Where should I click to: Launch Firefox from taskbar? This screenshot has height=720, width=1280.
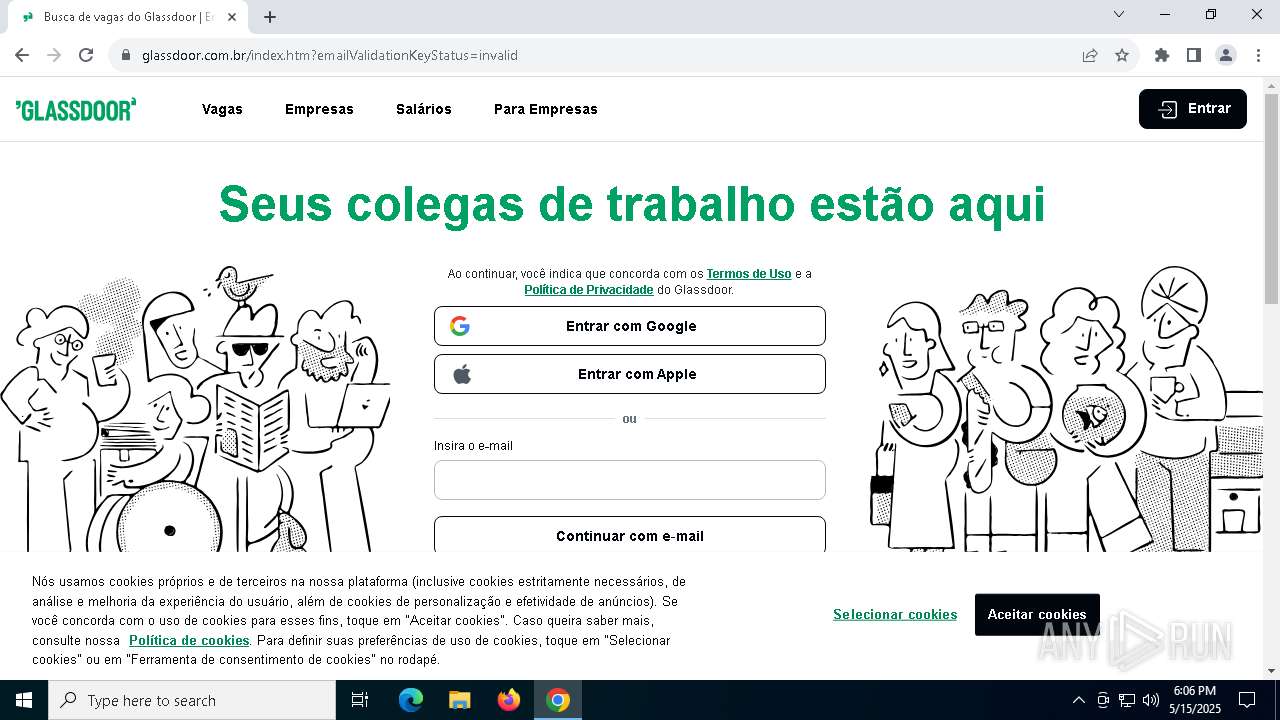[509, 700]
